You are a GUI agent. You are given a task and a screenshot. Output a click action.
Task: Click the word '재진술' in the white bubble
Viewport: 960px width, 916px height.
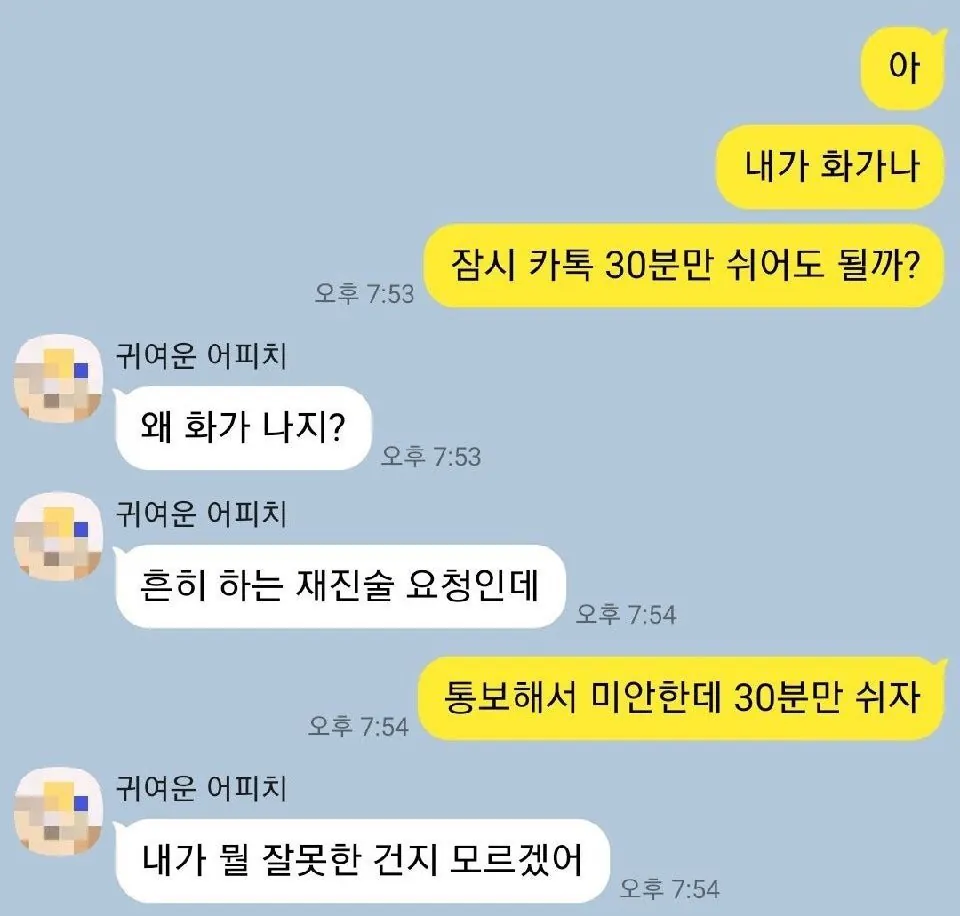click(x=344, y=585)
